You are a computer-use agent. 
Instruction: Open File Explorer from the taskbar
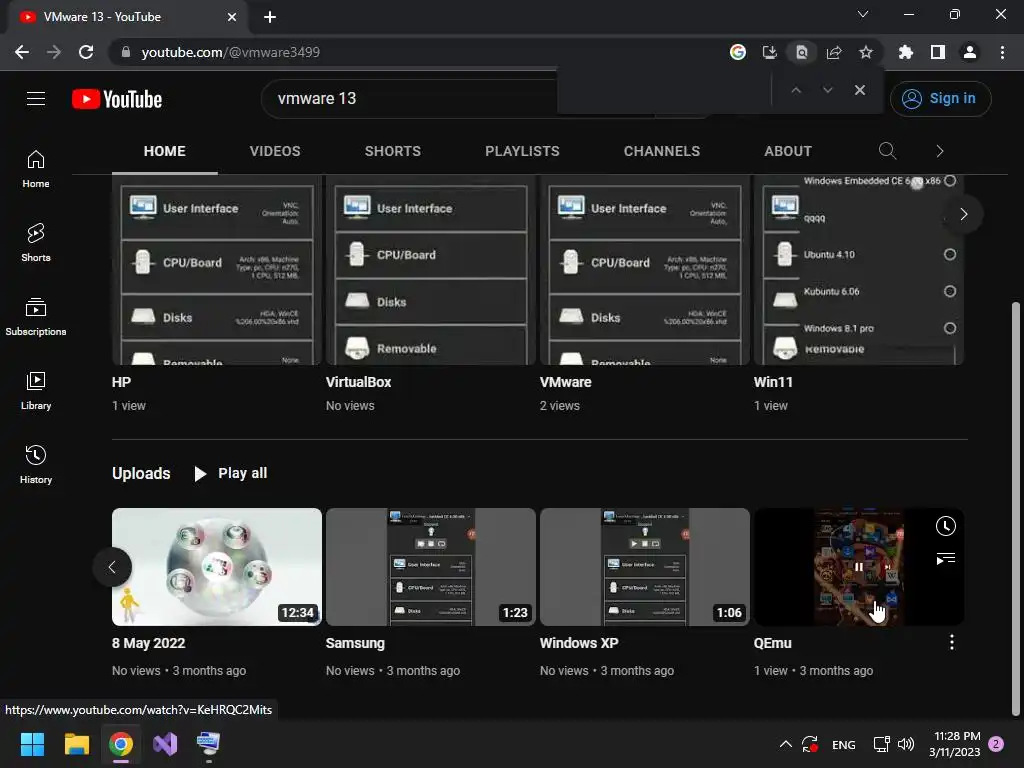(76, 744)
